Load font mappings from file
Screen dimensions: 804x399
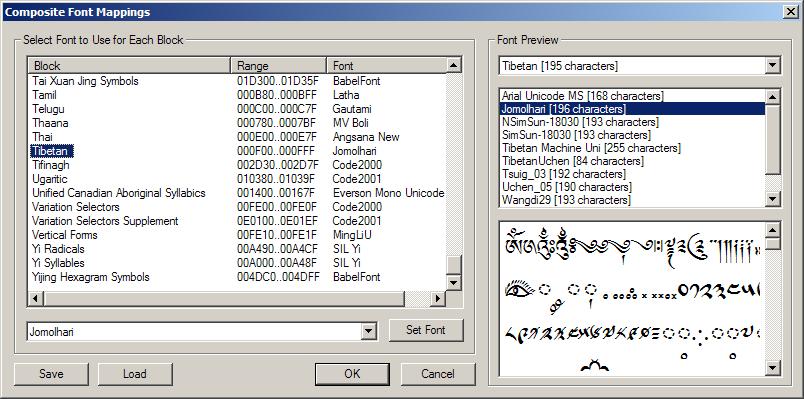pyautogui.click(x=135, y=374)
